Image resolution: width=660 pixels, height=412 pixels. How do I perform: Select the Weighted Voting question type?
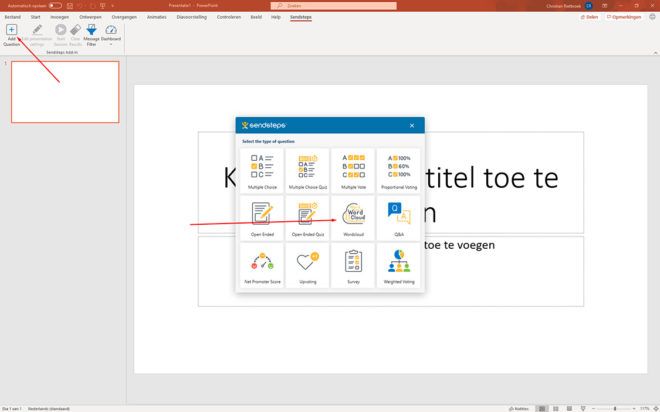pyautogui.click(x=399, y=266)
